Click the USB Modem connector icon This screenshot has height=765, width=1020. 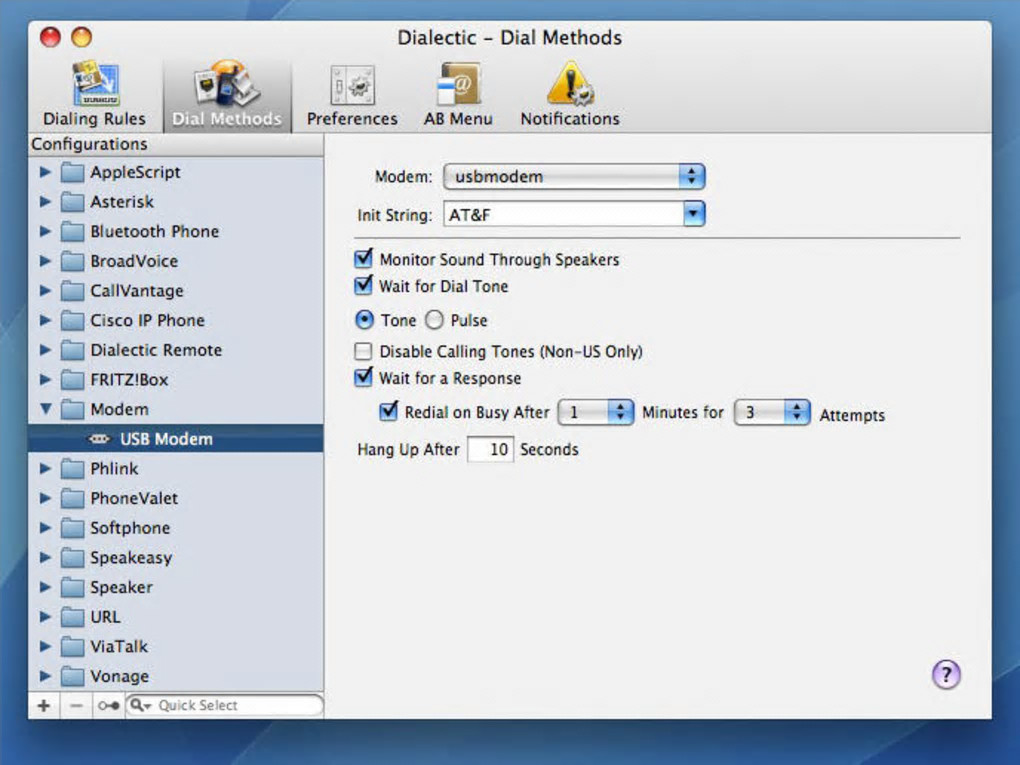pos(99,439)
